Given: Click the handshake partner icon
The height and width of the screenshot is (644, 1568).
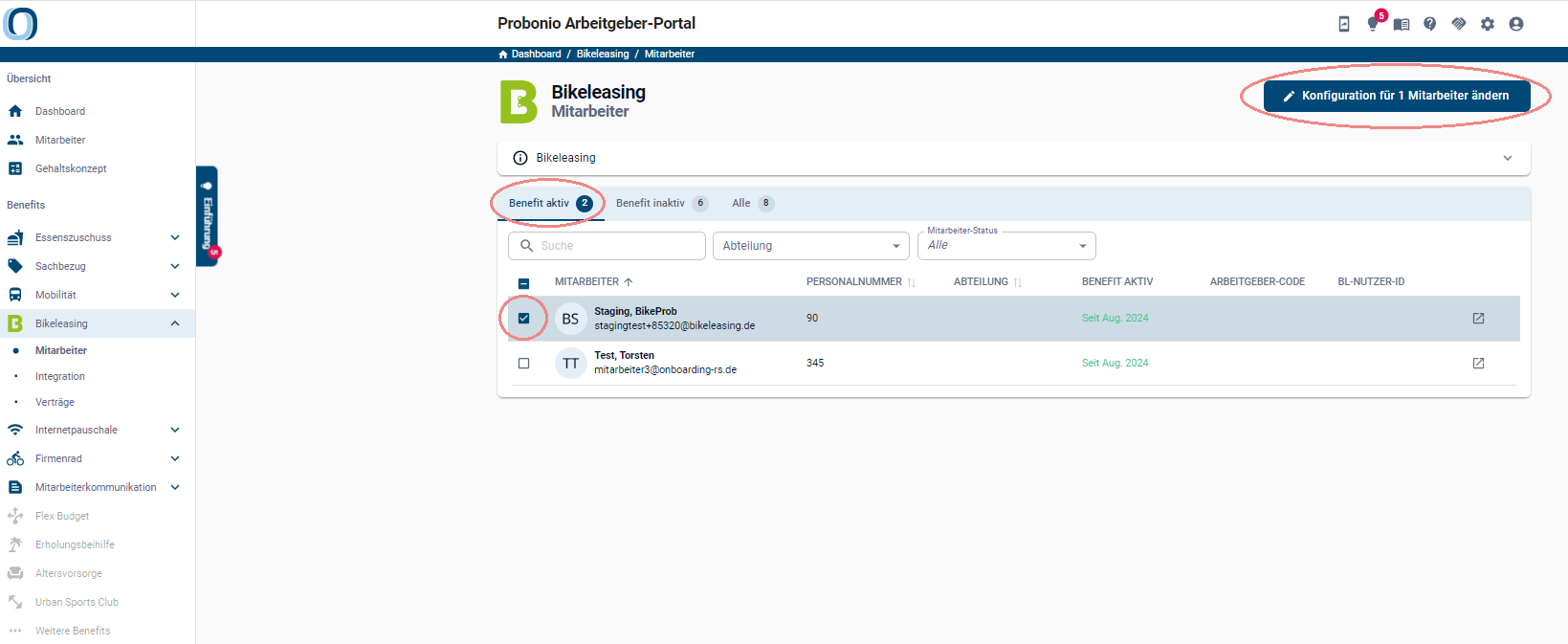Looking at the screenshot, I should [x=1459, y=24].
